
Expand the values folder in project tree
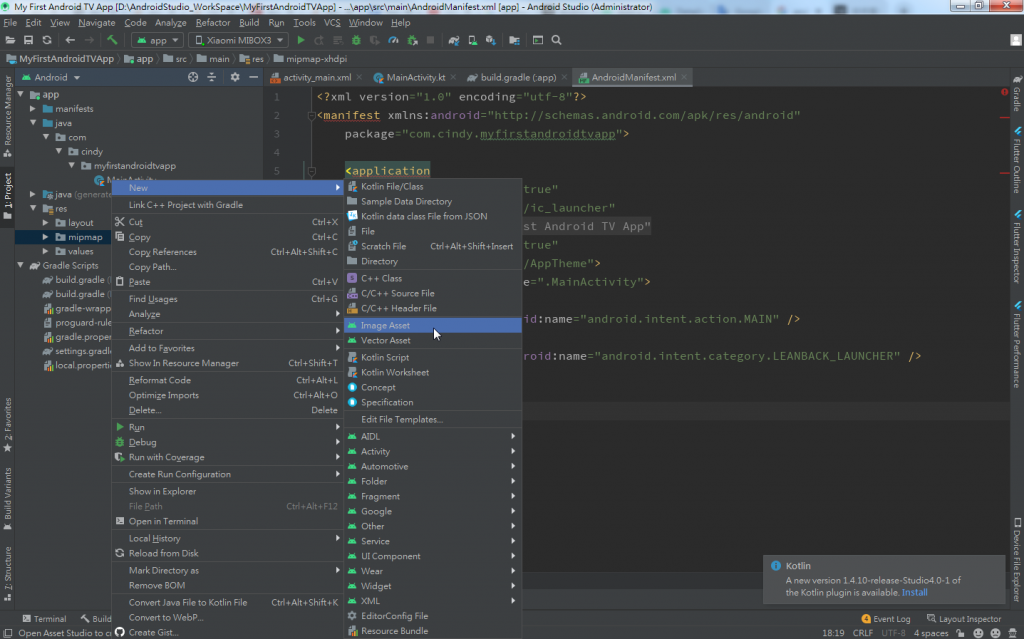(46, 251)
